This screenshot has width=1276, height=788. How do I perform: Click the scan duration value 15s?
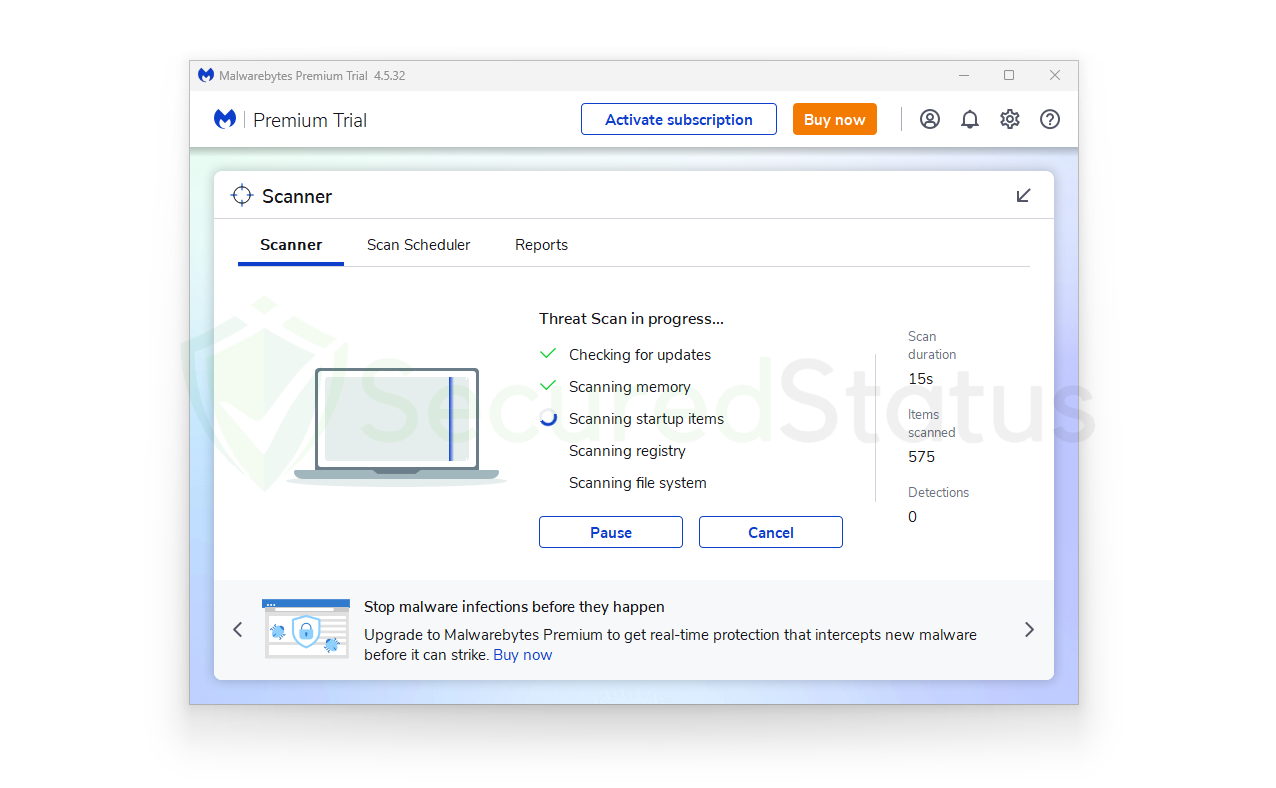pos(921,379)
